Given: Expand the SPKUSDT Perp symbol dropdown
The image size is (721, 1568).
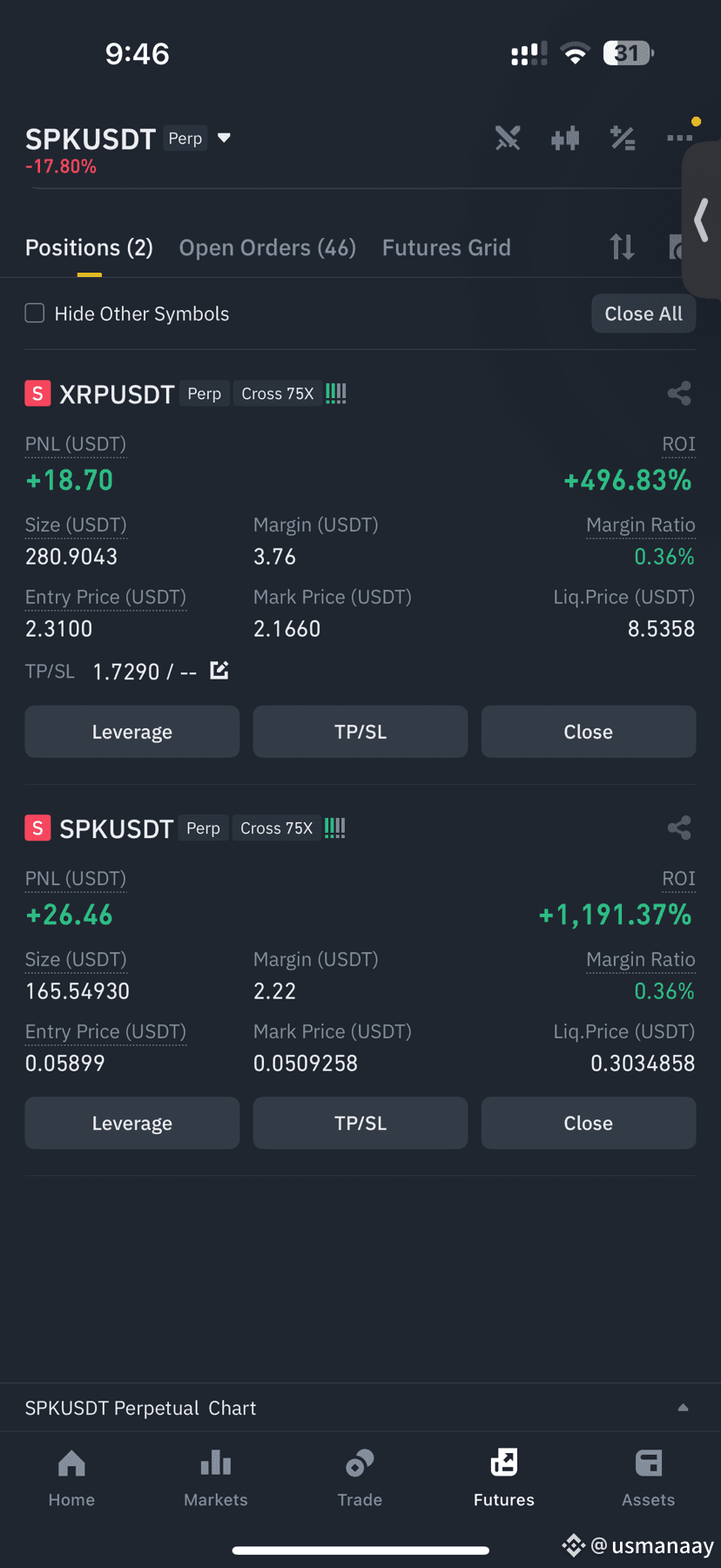Looking at the screenshot, I should (224, 138).
